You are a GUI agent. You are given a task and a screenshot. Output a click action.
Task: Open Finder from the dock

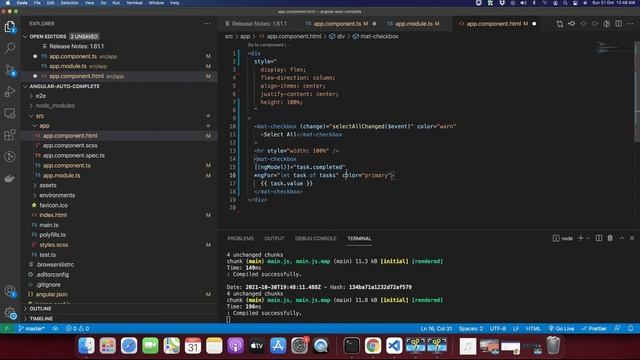[x=87, y=346]
